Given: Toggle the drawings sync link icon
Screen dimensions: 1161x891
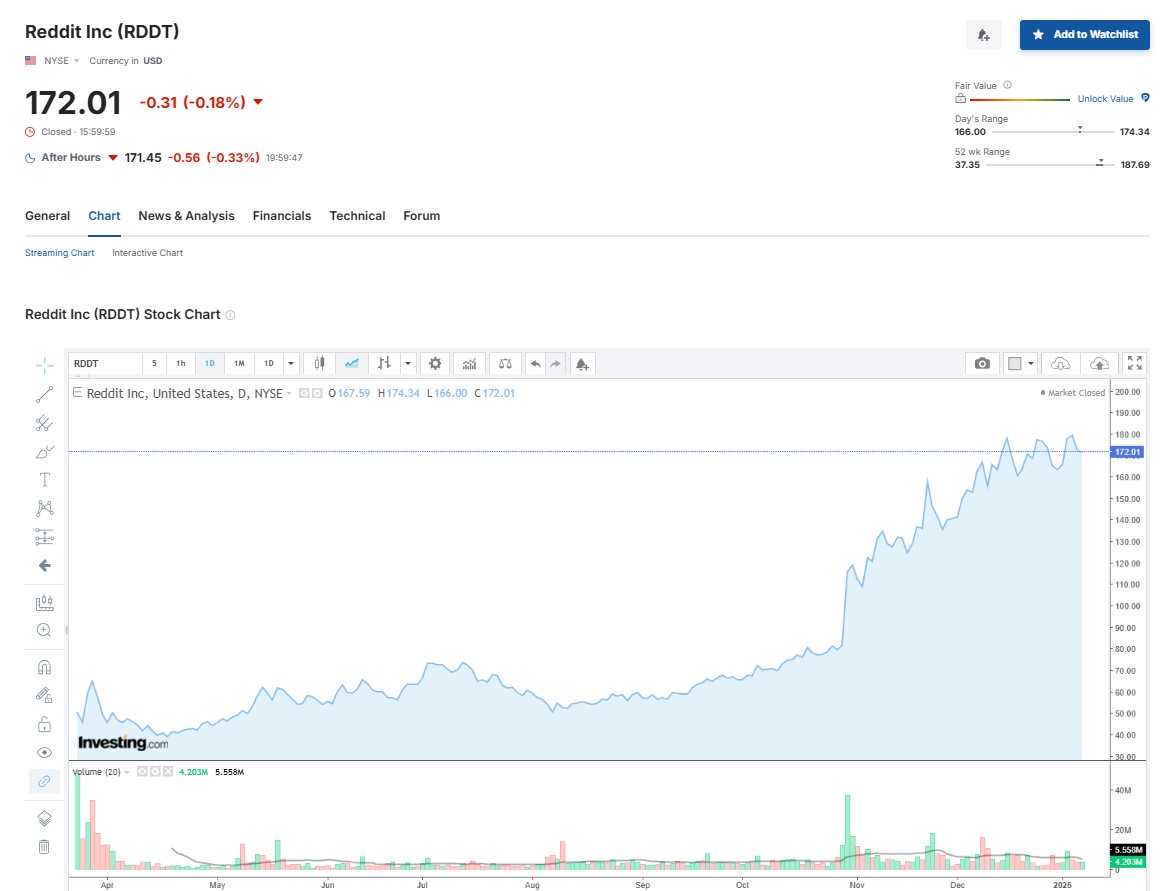Looking at the screenshot, I should [44, 781].
